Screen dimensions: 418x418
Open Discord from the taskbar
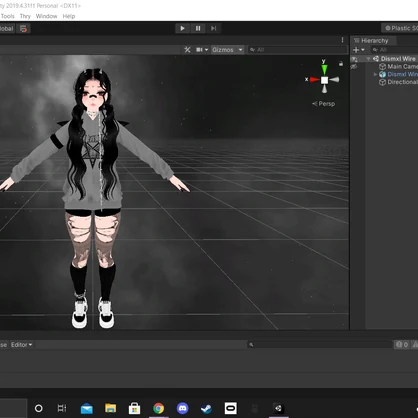(x=182, y=408)
